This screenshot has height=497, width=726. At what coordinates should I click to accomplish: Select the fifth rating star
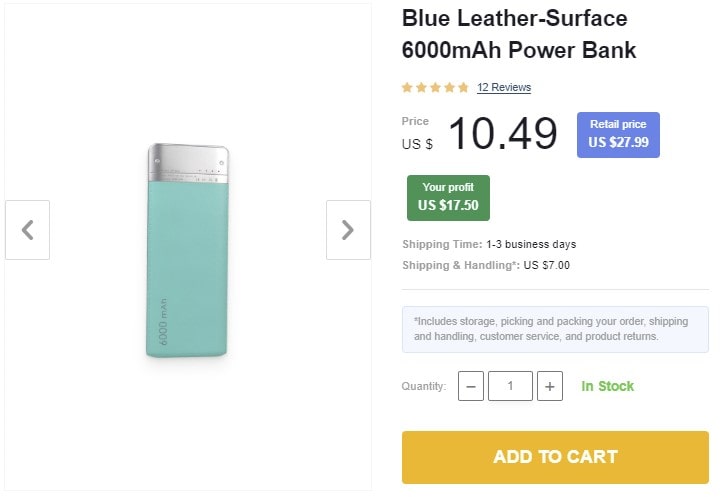[x=463, y=88]
